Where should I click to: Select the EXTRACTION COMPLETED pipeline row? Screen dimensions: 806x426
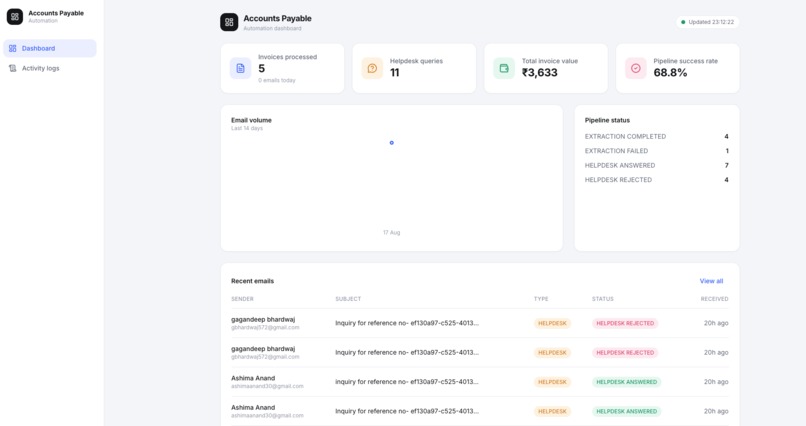click(x=656, y=137)
